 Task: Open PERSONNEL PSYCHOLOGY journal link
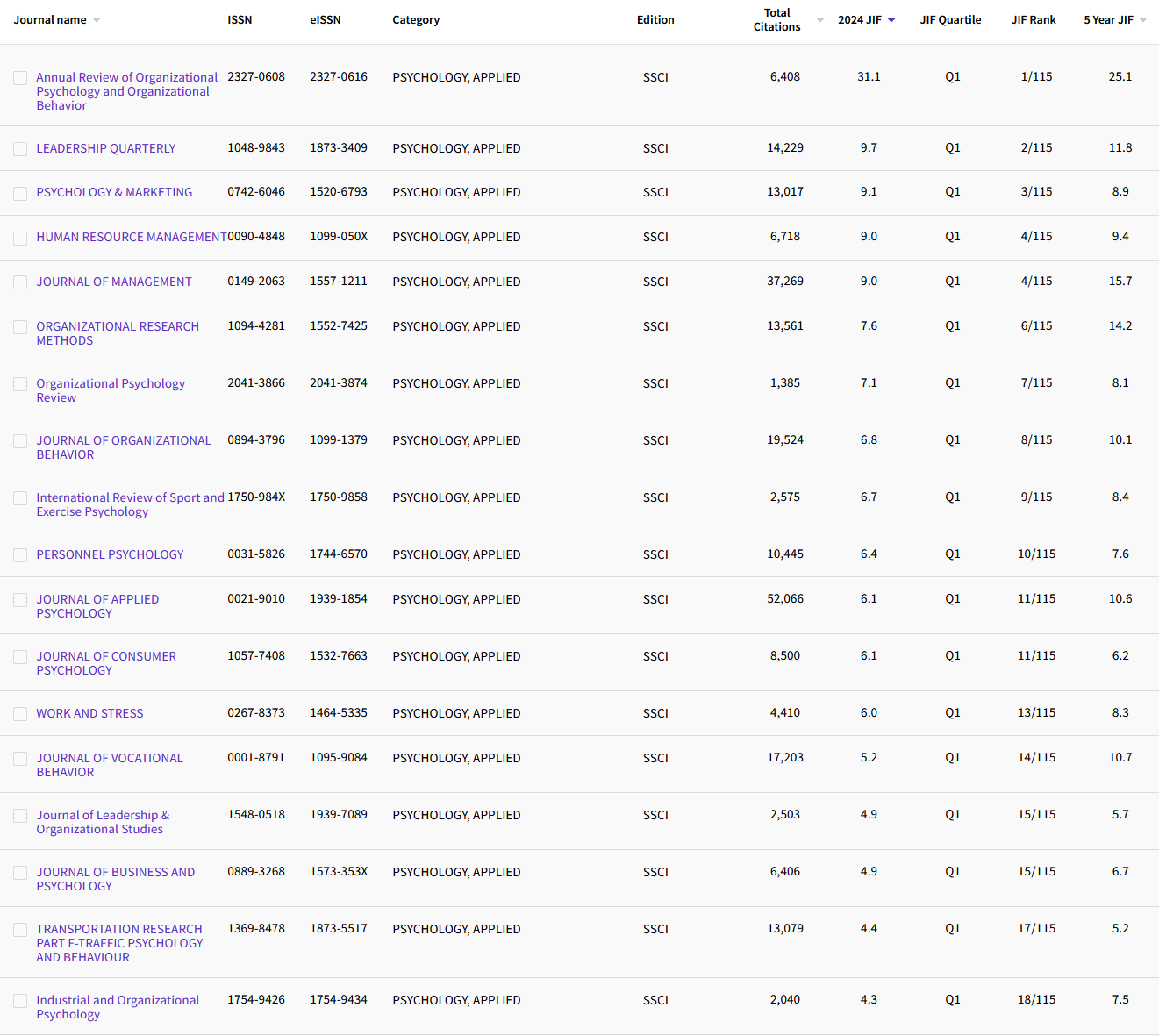[x=110, y=554]
